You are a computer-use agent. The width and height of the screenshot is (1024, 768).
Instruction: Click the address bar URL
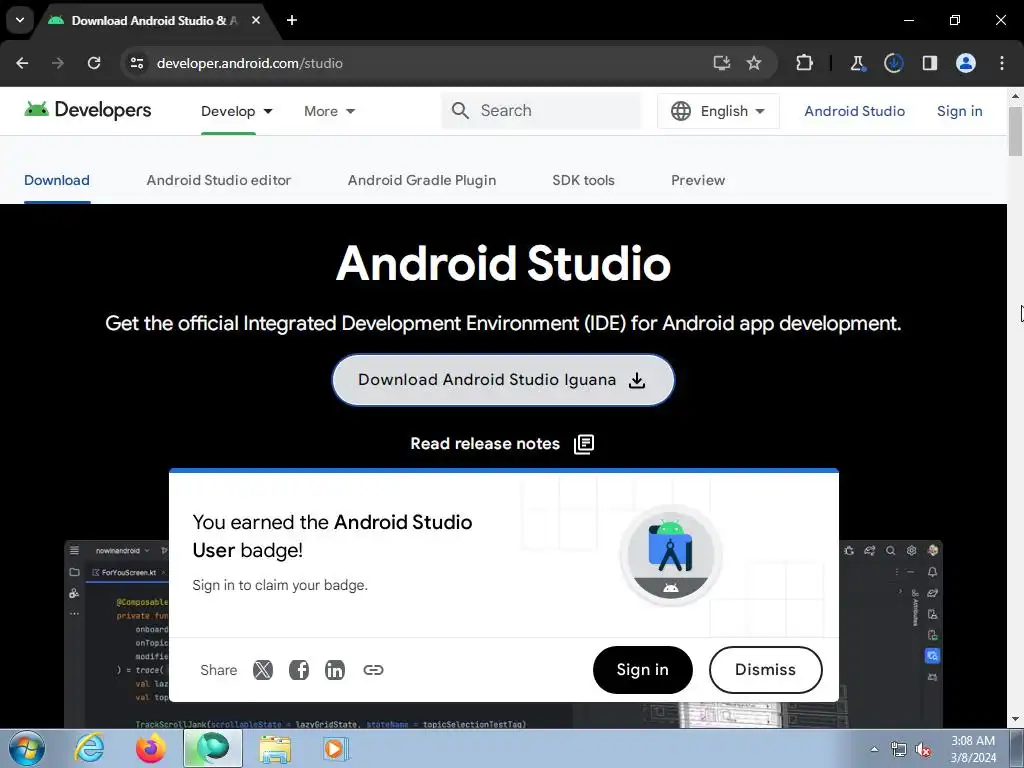[249, 63]
